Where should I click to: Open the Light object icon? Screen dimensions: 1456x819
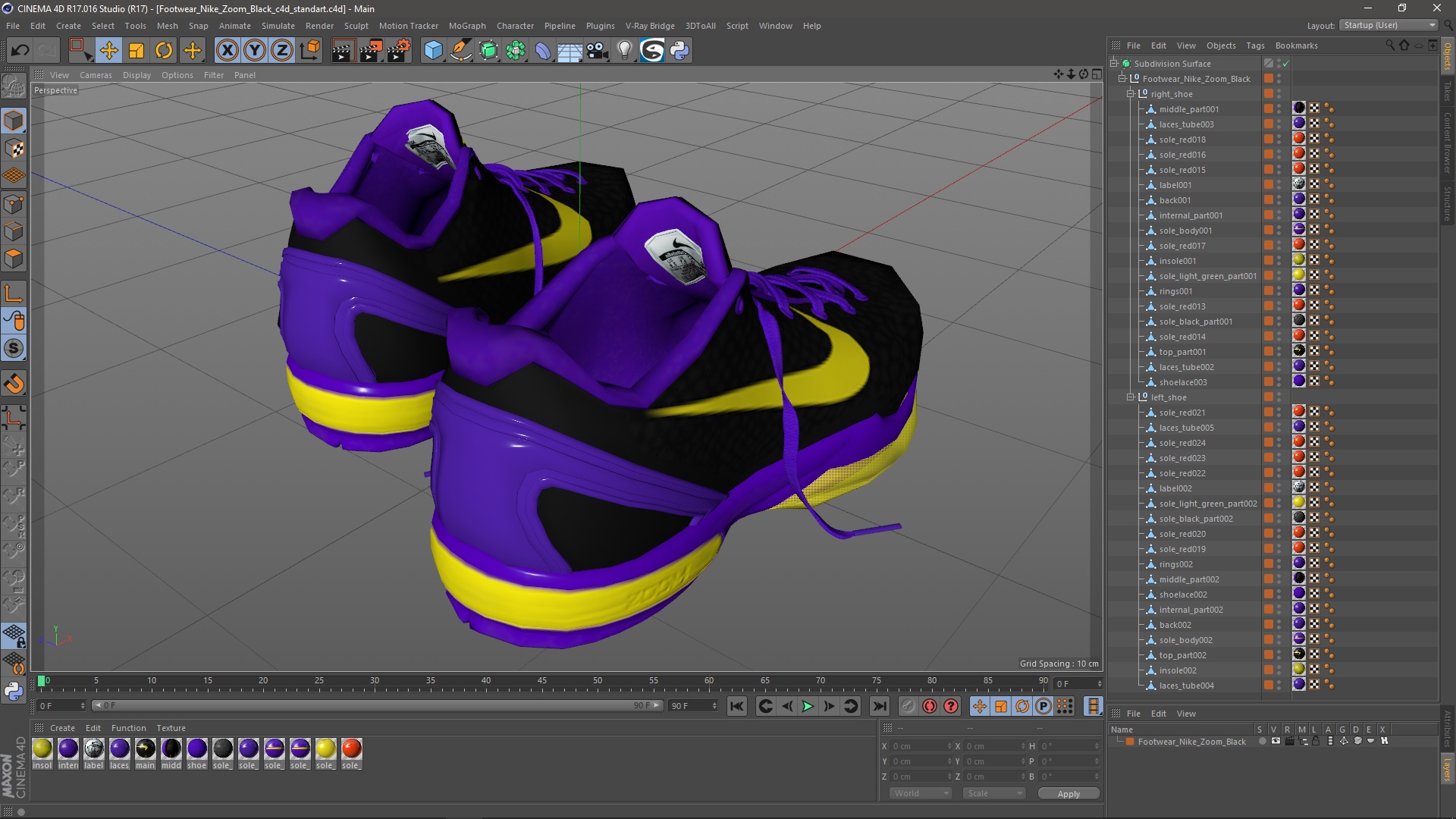624,51
